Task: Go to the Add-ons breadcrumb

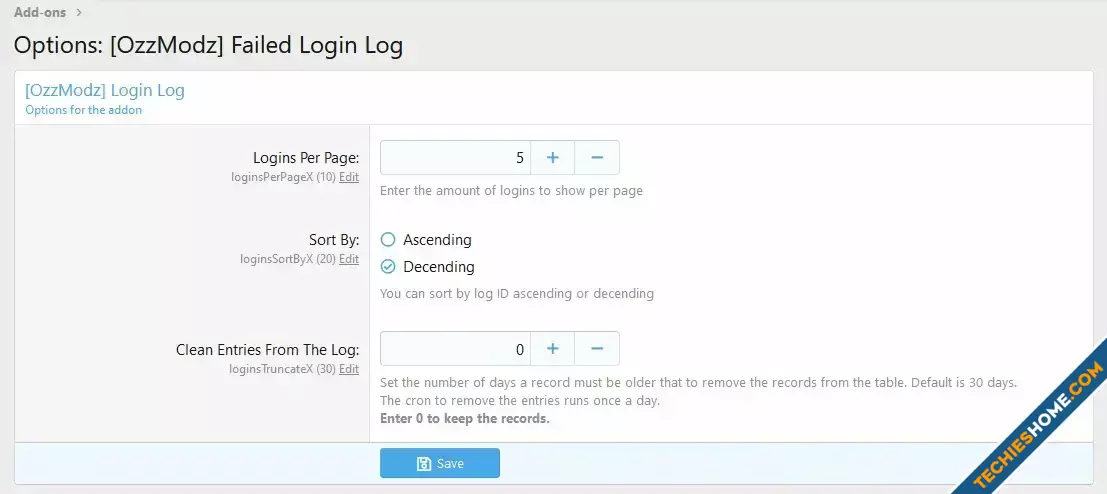Action: coord(40,12)
